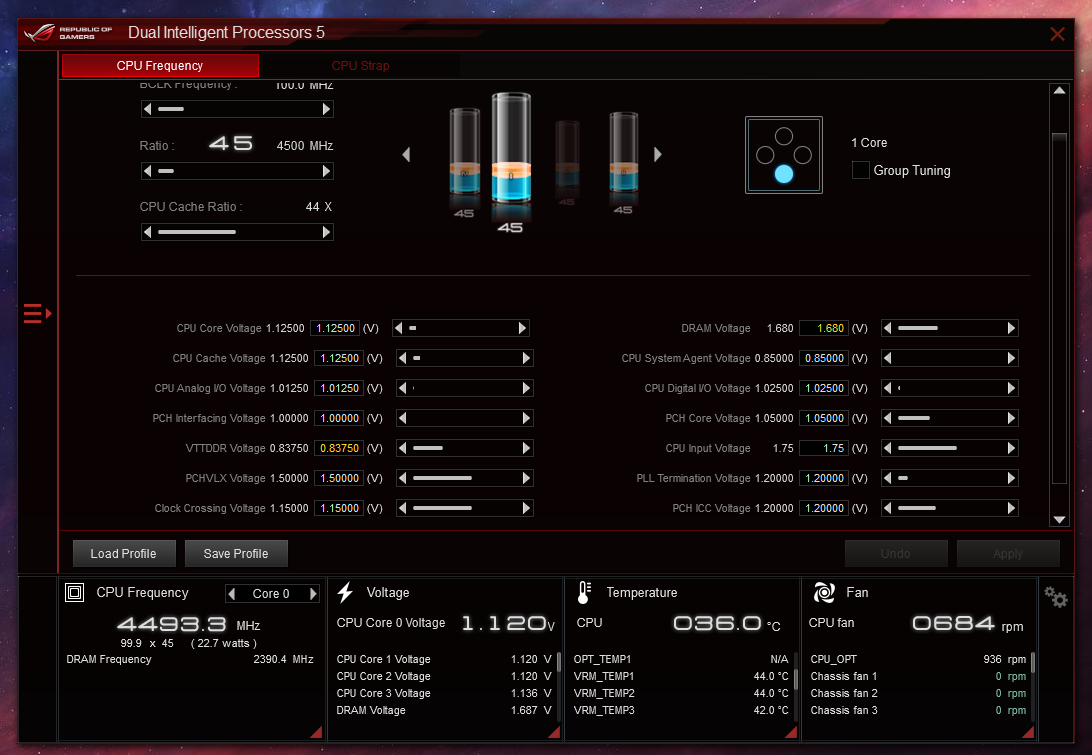This screenshot has height=755, width=1092.
Task: Increase CPU Core Voltage with right arrow
Action: coord(522,328)
